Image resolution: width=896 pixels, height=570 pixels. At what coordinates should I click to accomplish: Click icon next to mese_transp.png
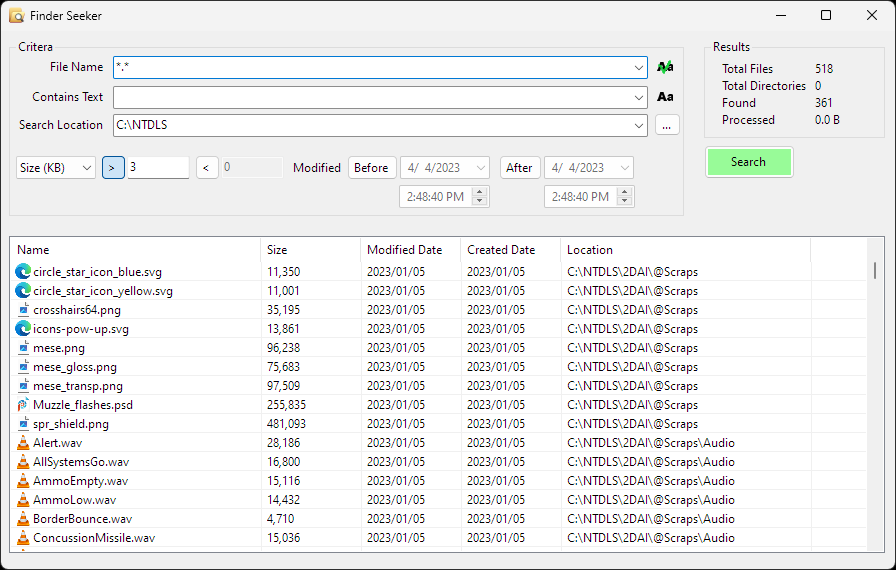tap(23, 386)
